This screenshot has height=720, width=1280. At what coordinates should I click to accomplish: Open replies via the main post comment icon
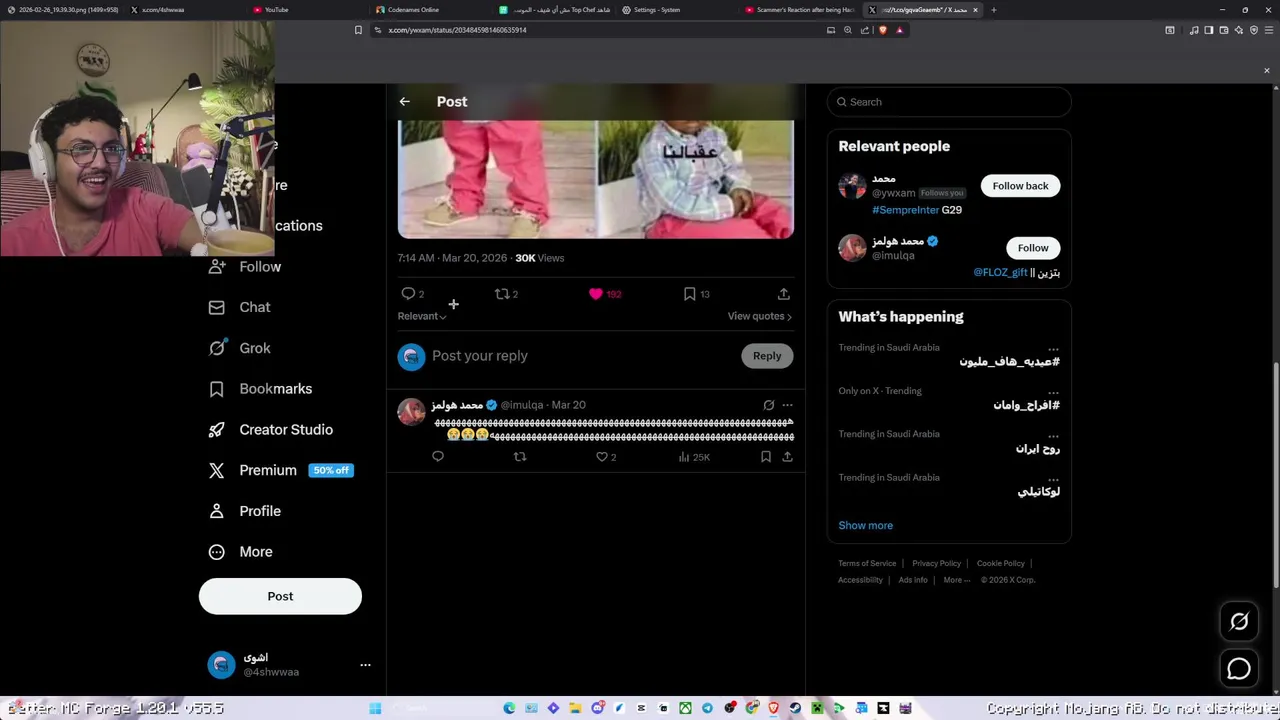[x=408, y=294]
